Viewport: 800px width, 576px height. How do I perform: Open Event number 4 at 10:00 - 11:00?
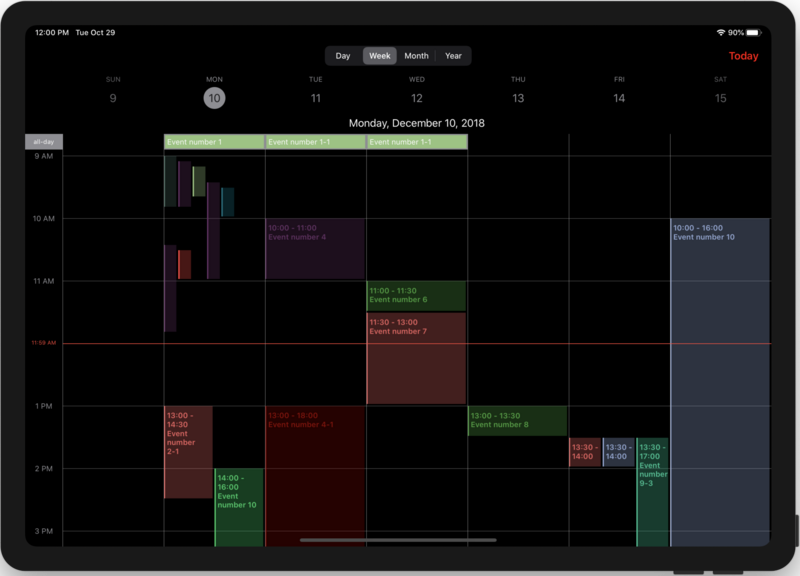coord(315,249)
